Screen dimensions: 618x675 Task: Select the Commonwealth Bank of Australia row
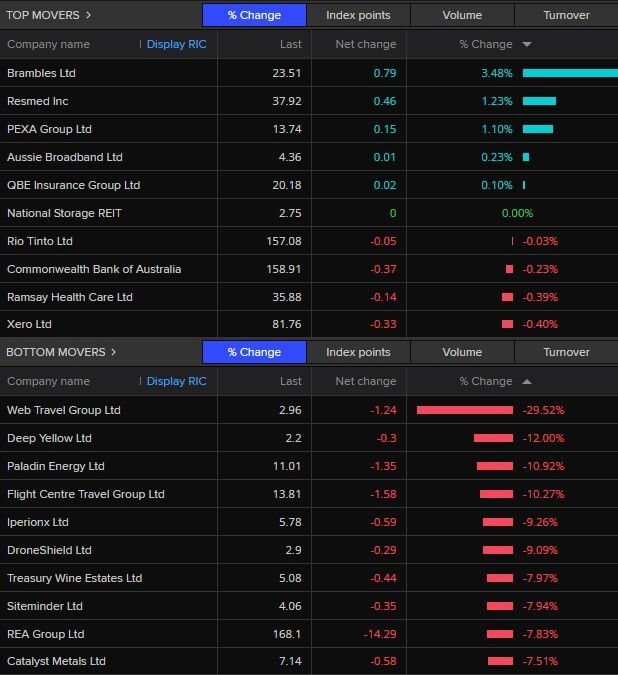point(94,269)
